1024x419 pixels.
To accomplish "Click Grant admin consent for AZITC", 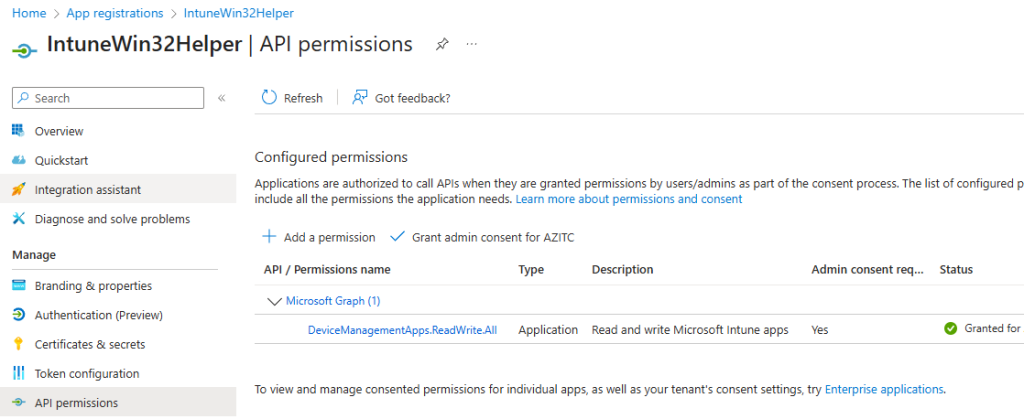I will click(482, 238).
